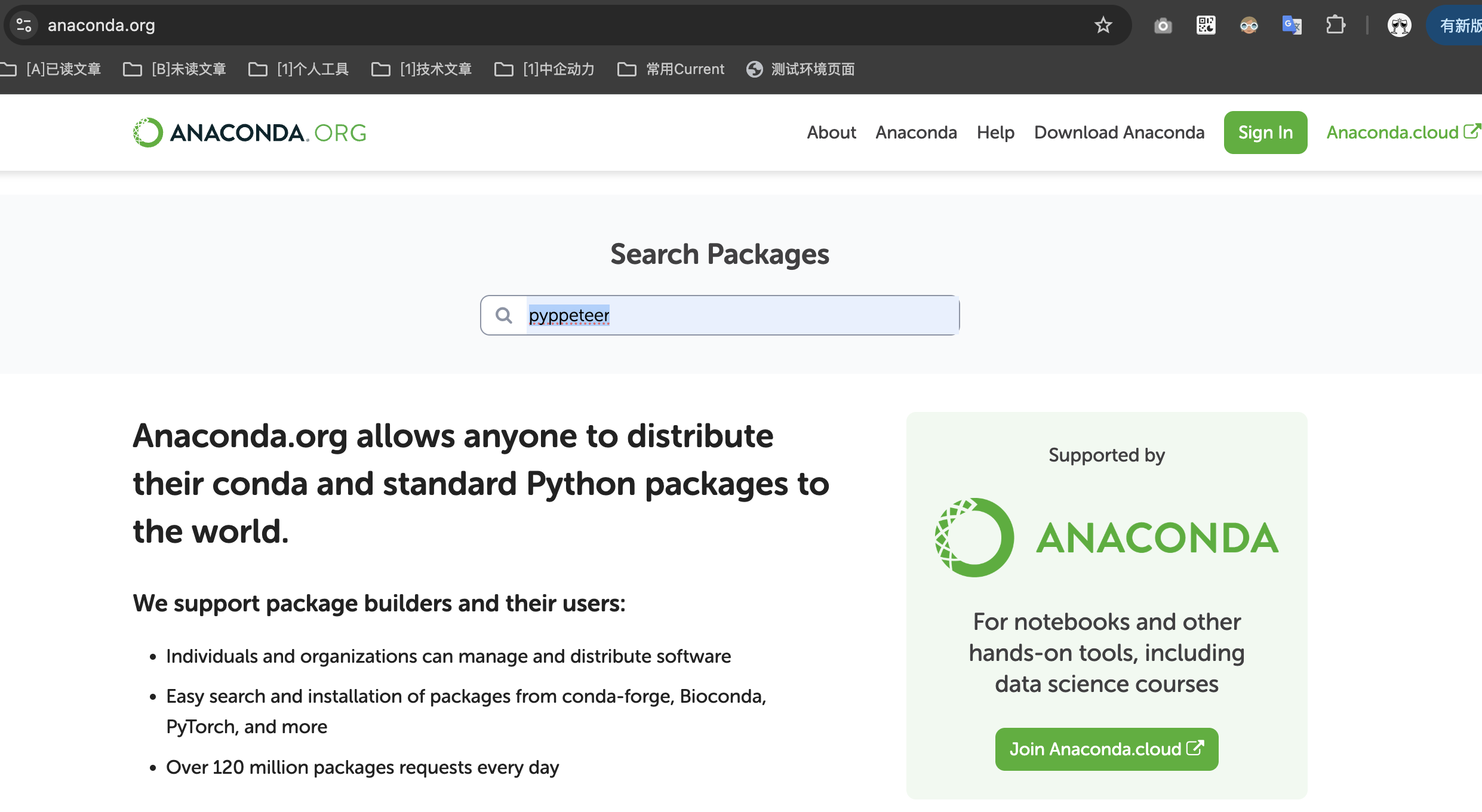Click the search magnifier icon

point(504,315)
